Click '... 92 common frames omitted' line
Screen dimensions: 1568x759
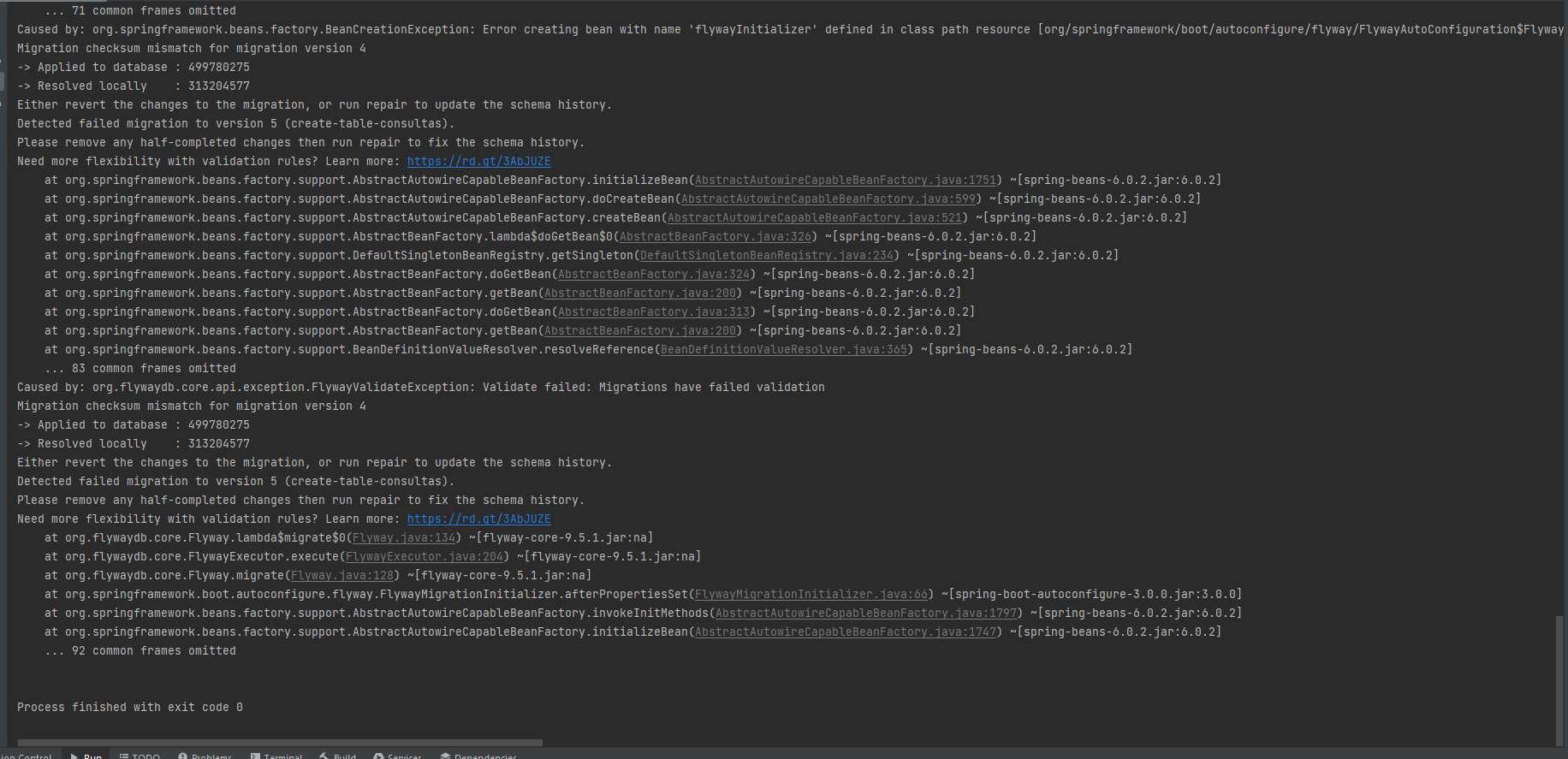click(x=140, y=650)
